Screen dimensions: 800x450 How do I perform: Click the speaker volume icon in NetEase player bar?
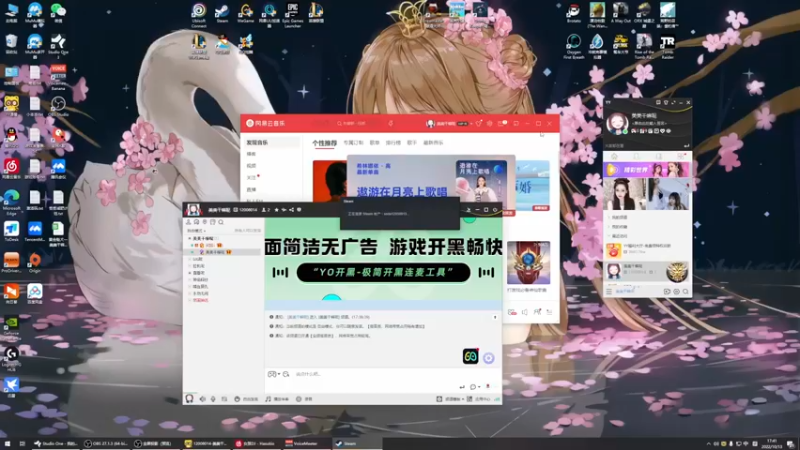pyautogui.click(x=524, y=312)
